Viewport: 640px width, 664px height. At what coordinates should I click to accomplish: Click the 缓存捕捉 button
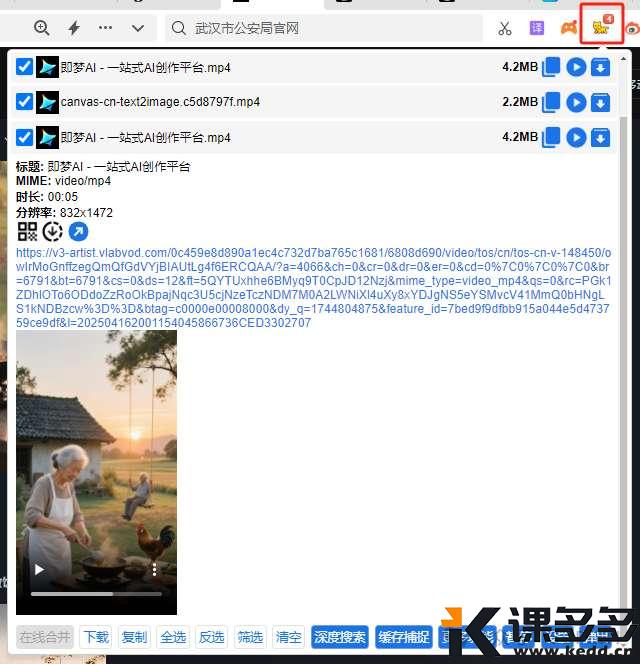pos(404,637)
